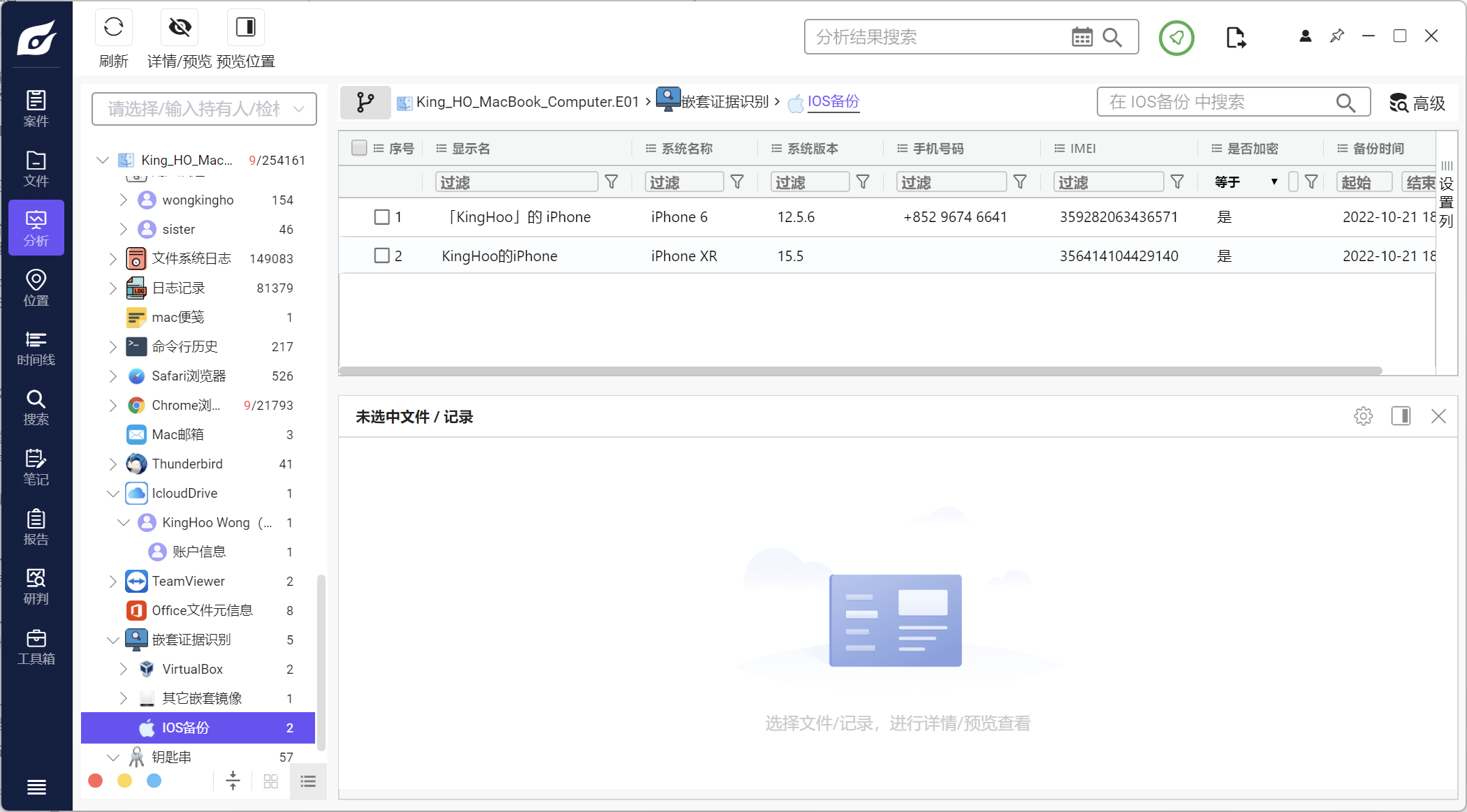
Task: Select the red color tag dot
Action: [x=96, y=781]
